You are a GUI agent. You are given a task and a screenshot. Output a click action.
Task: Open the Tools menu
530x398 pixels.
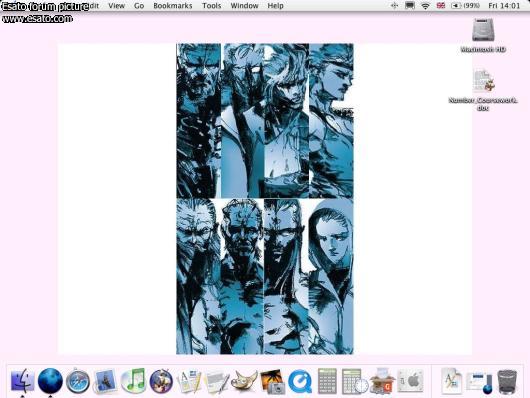point(212,6)
